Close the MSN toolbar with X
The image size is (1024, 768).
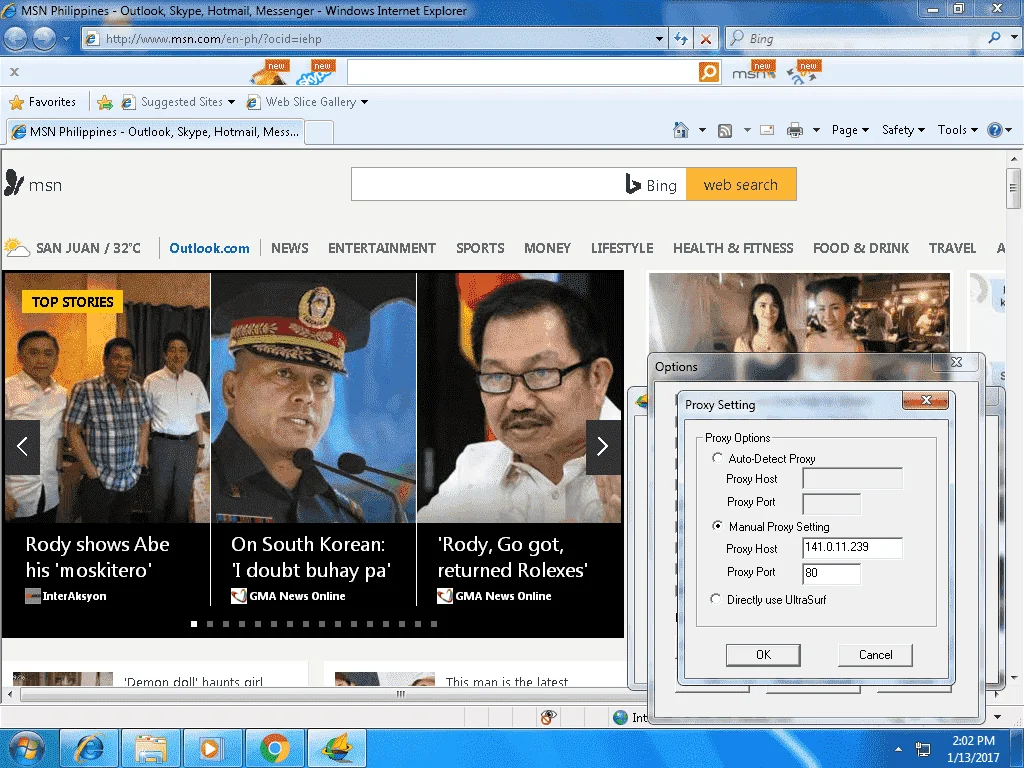[x=14, y=72]
